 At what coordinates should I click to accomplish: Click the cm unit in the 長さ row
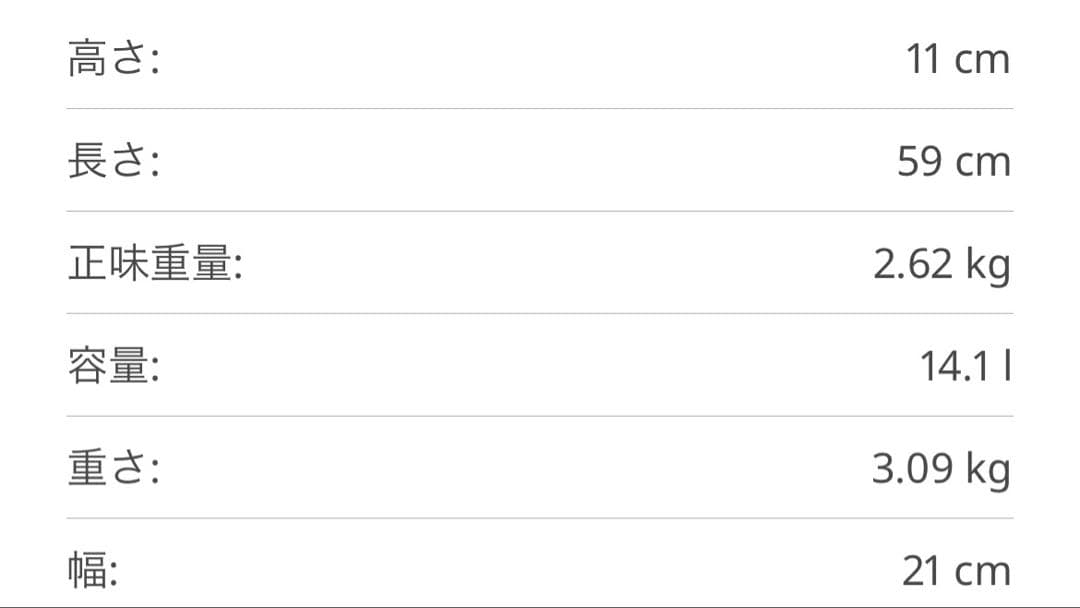pyautogui.click(x=982, y=163)
